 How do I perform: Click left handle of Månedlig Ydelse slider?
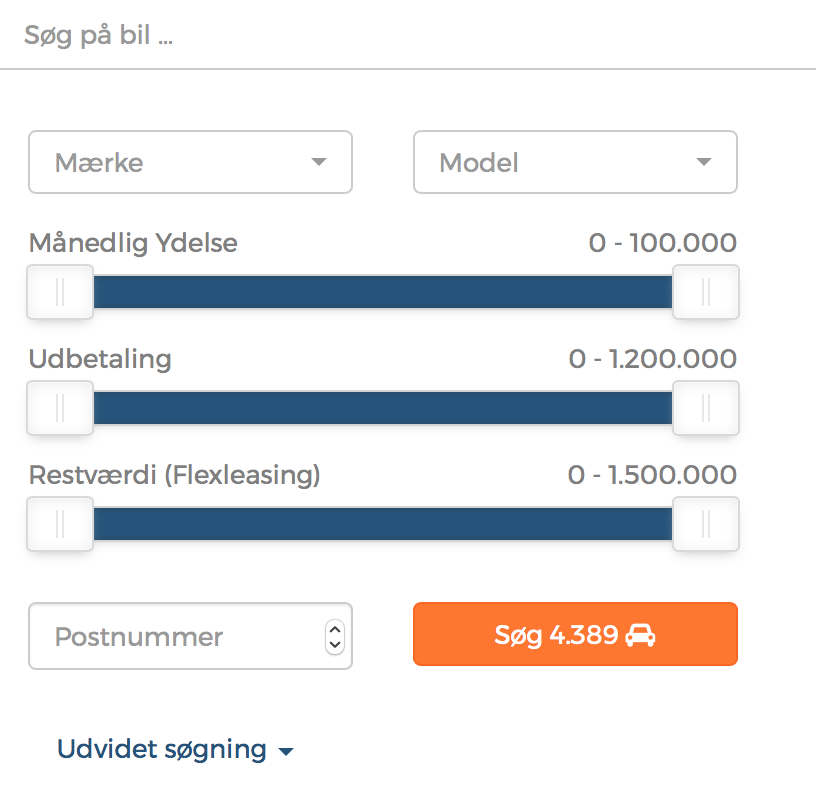click(x=60, y=292)
